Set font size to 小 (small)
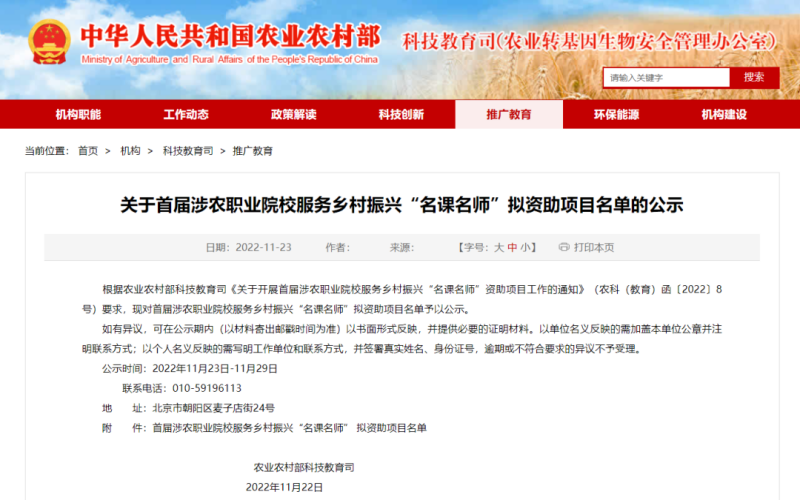800x500 pixels. (x=526, y=247)
